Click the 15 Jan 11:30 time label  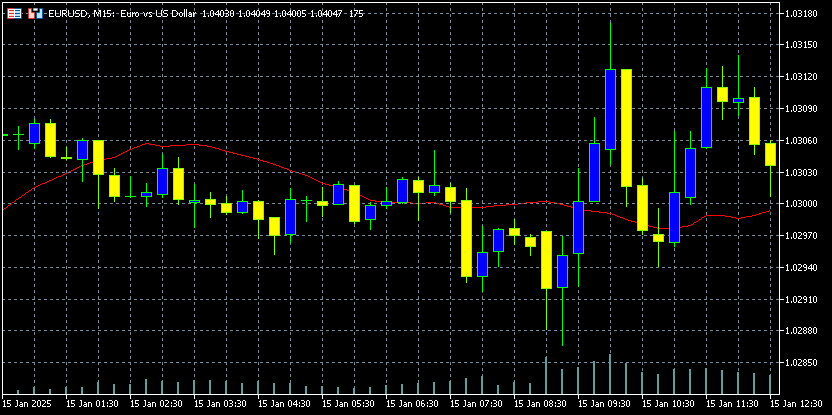tap(734, 404)
